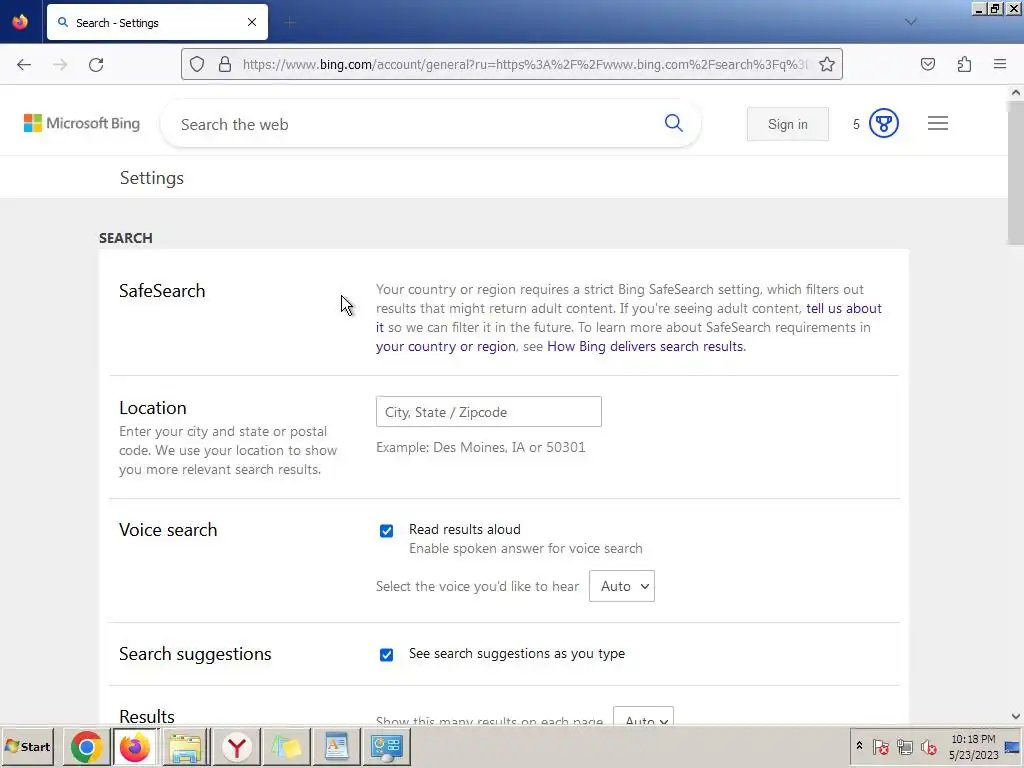Click into the Search the web box
Viewport: 1024px width, 768px height.
point(418,124)
